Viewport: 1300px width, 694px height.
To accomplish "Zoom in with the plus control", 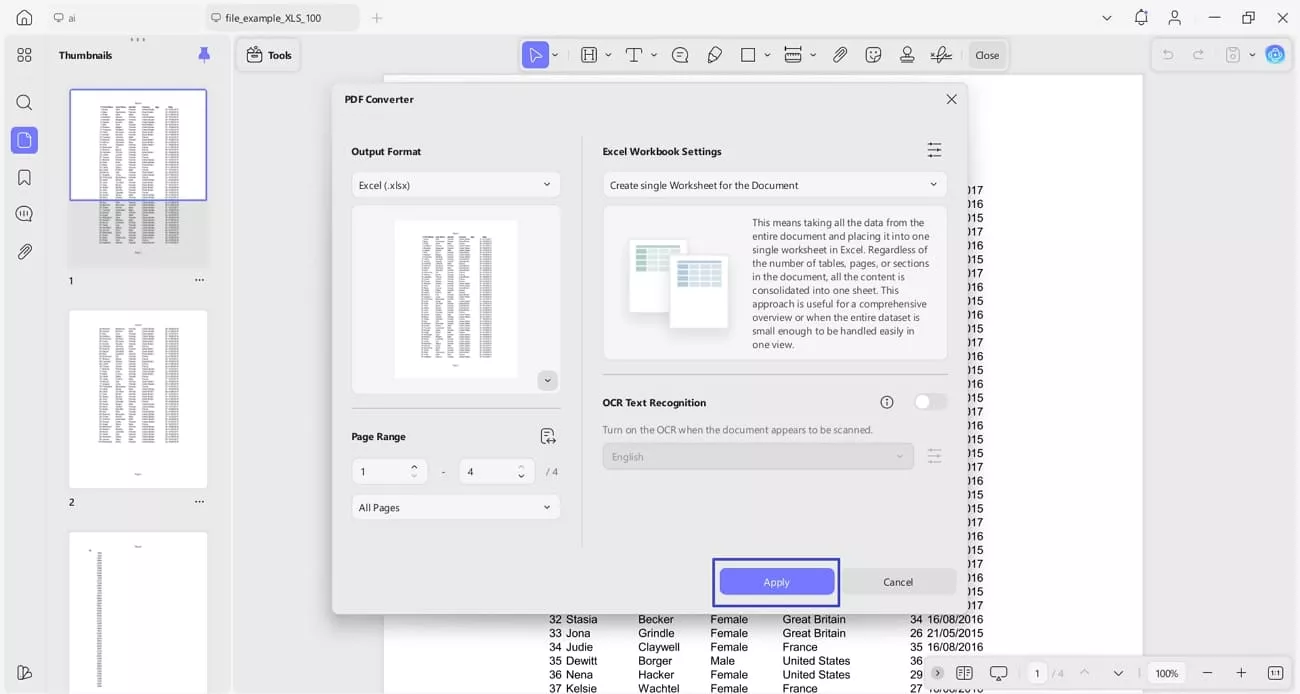I will (1241, 673).
